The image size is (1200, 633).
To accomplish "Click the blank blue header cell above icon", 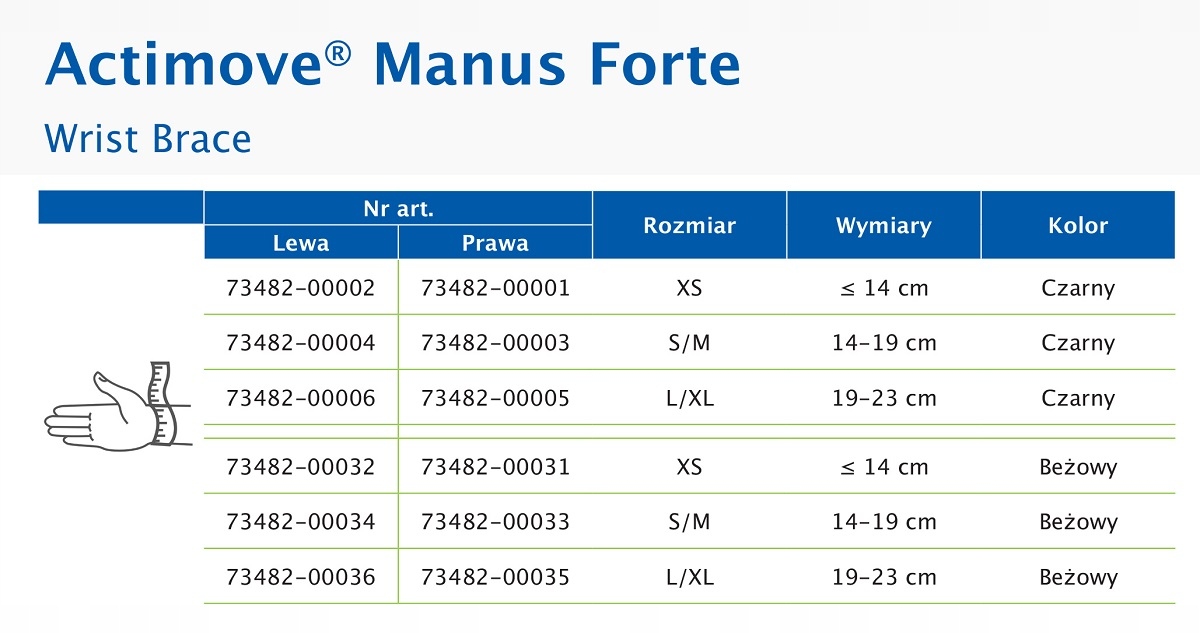I will 121,207.
